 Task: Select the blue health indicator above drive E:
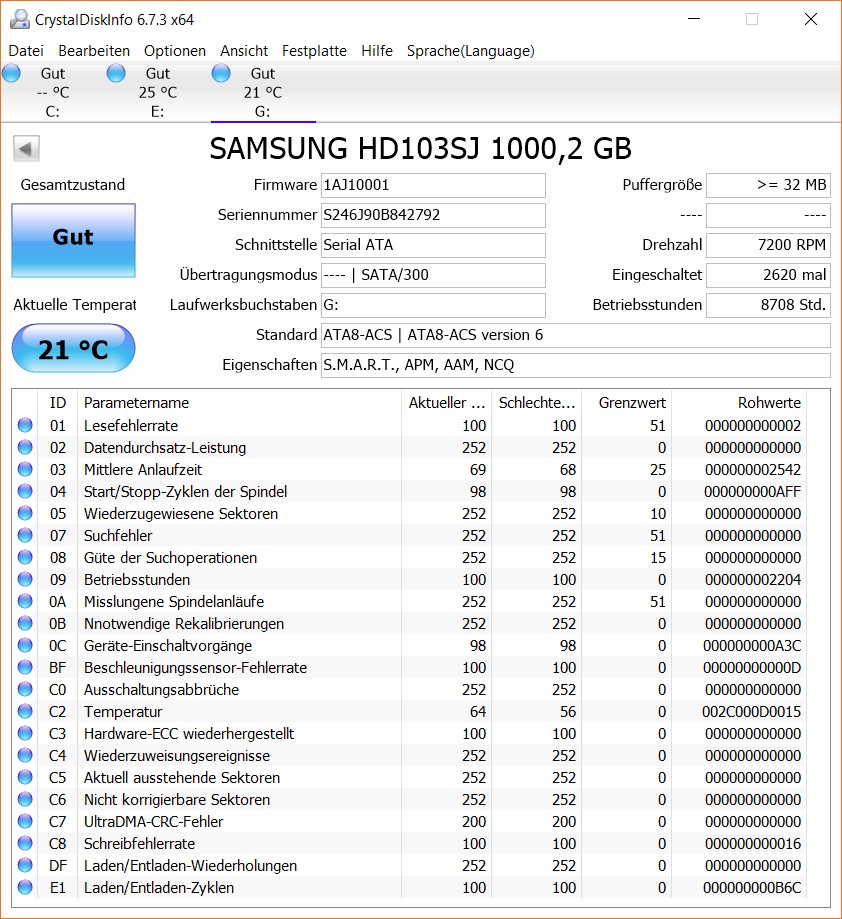point(115,72)
